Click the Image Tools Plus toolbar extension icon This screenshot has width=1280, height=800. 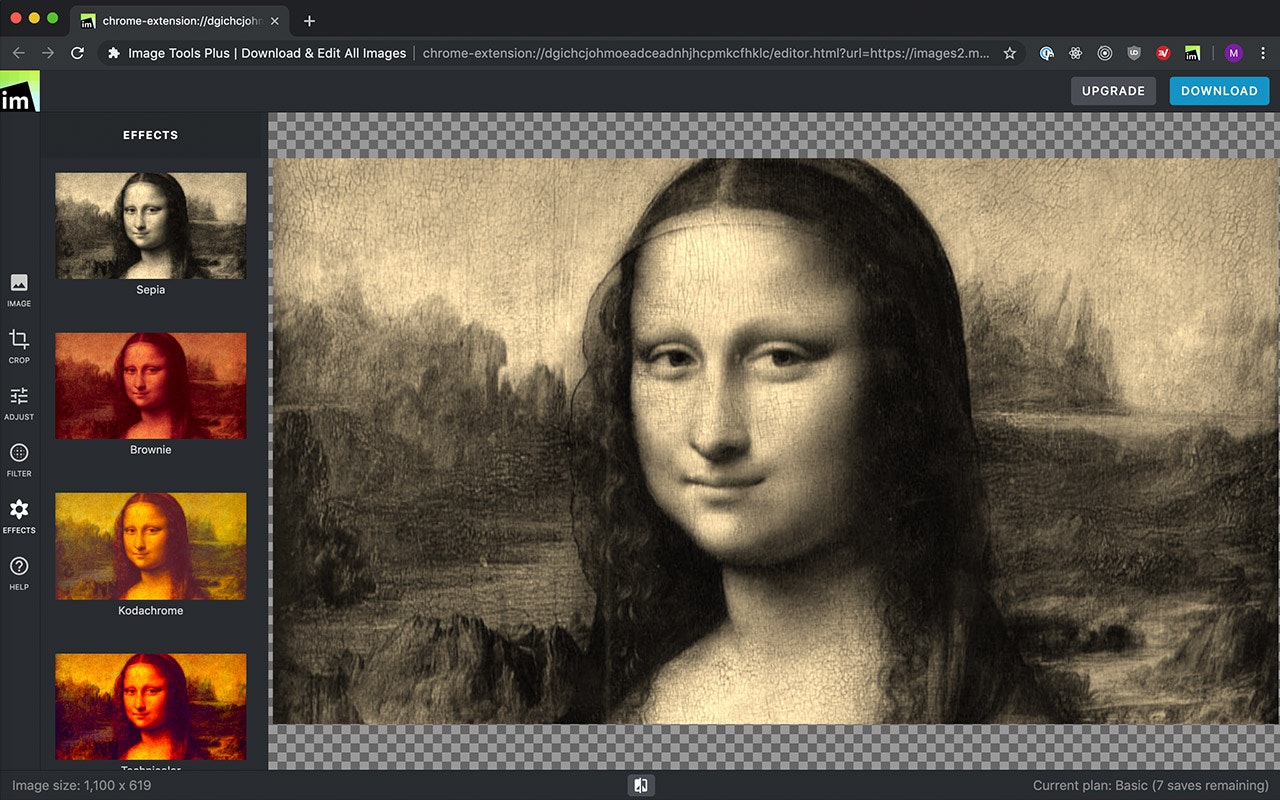click(1192, 53)
